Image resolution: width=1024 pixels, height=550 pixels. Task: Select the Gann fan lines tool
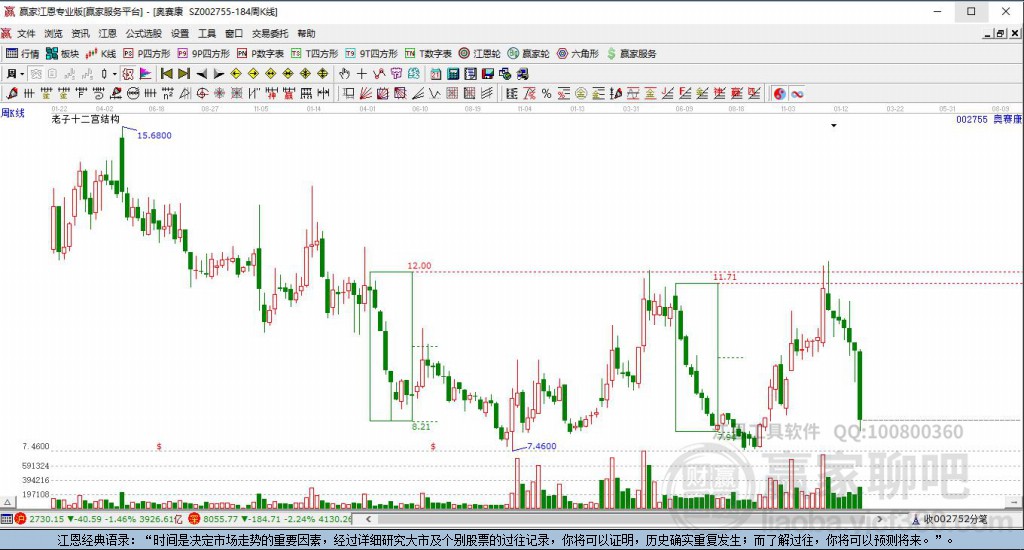click(x=366, y=93)
